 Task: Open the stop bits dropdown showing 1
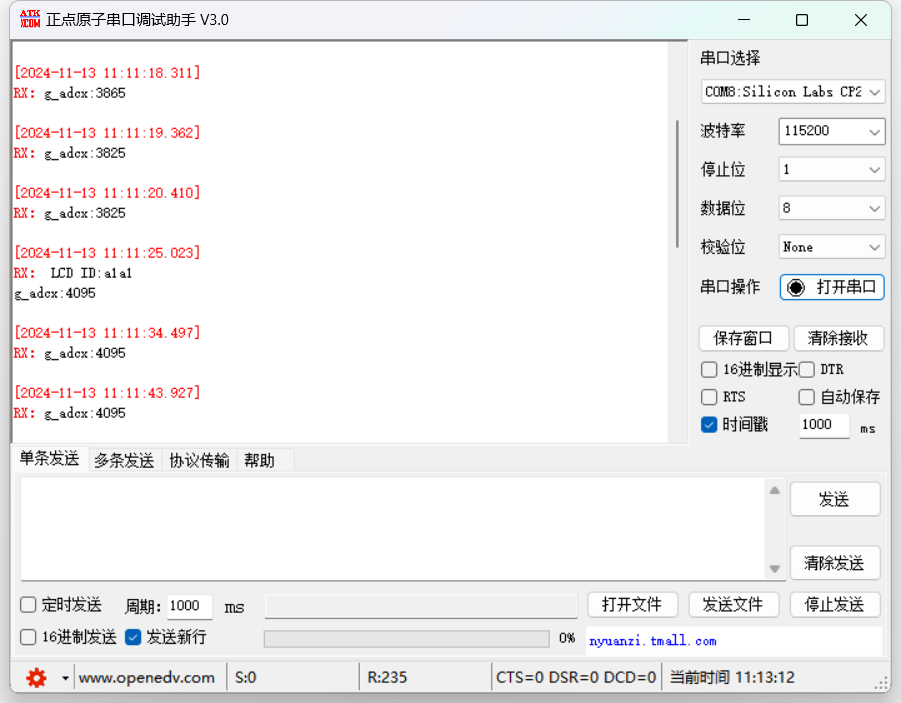coord(831,170)
